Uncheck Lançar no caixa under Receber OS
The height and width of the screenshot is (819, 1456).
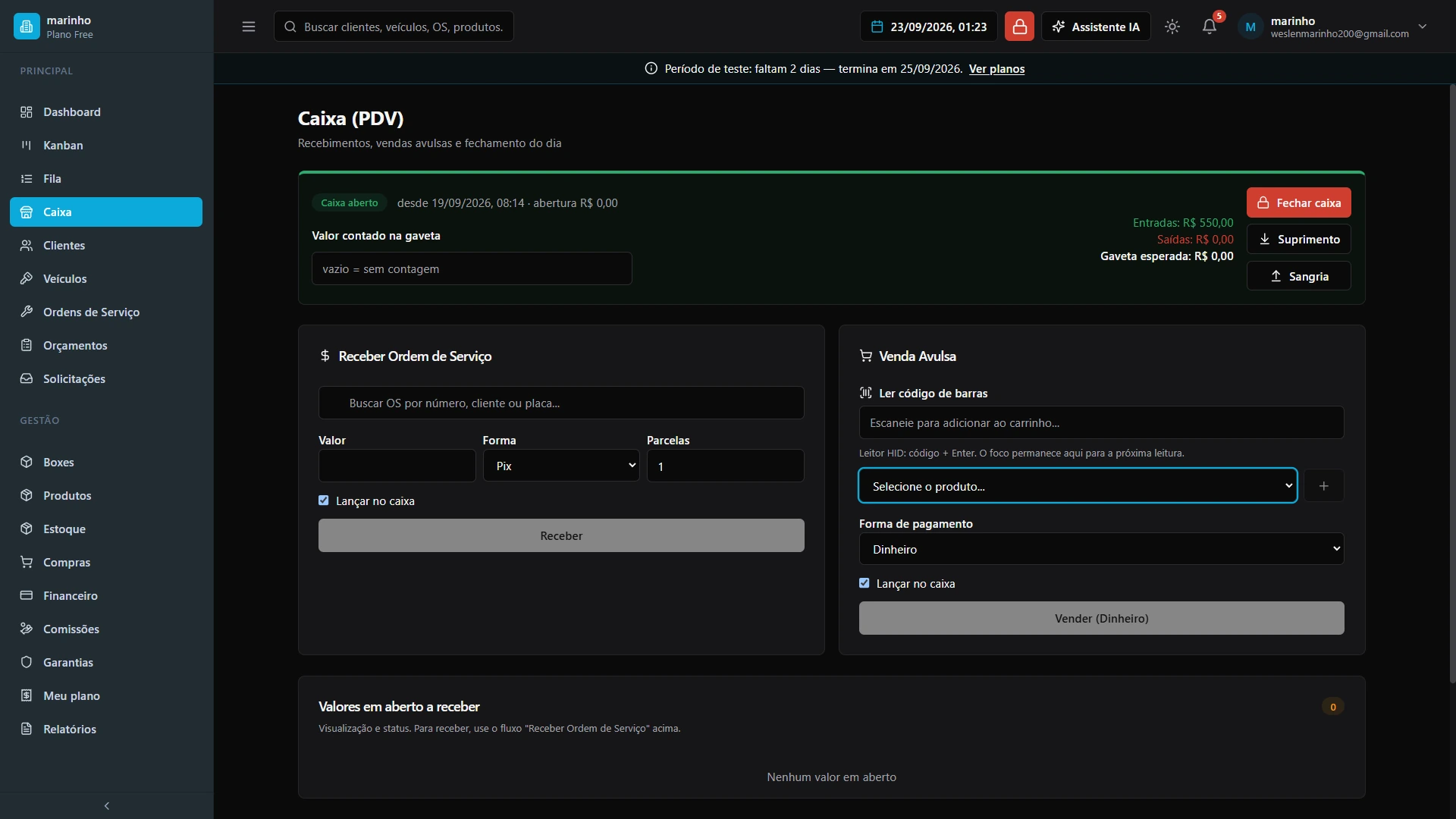pyautogui.click(x=324, y=500)
